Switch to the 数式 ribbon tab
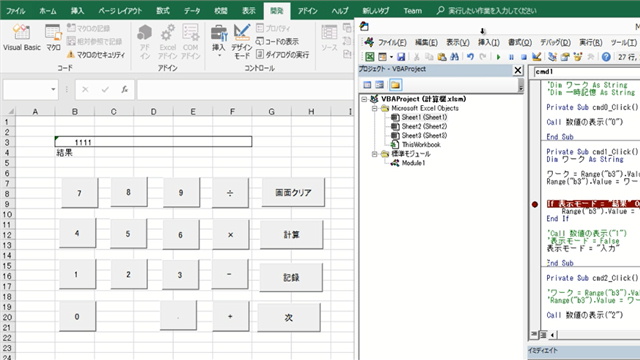The image size is (640, 360). (x=163, y=11)
